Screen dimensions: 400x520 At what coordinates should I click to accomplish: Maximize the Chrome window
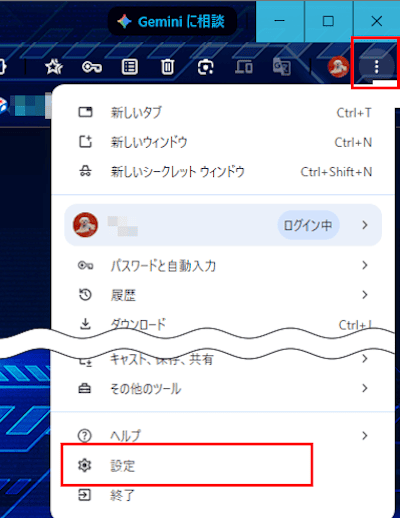point(328,21)
